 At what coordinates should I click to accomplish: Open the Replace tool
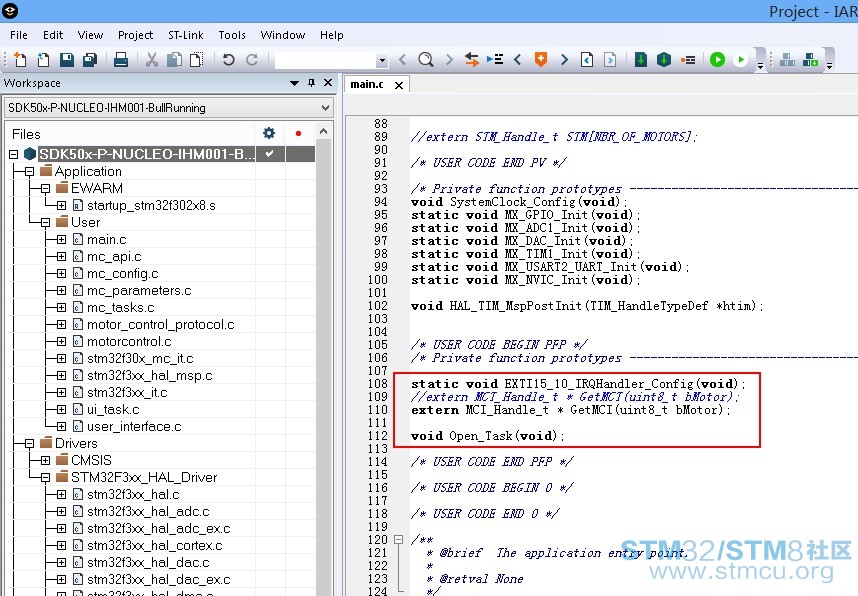coord(472,60)
